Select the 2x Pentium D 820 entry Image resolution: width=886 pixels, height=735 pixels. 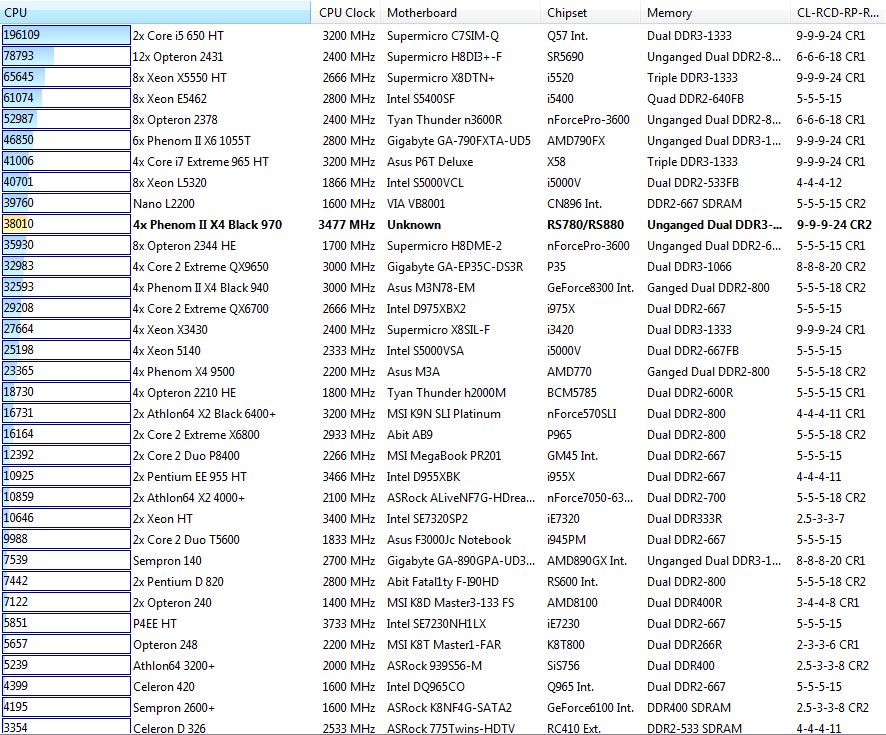(178, 582)
